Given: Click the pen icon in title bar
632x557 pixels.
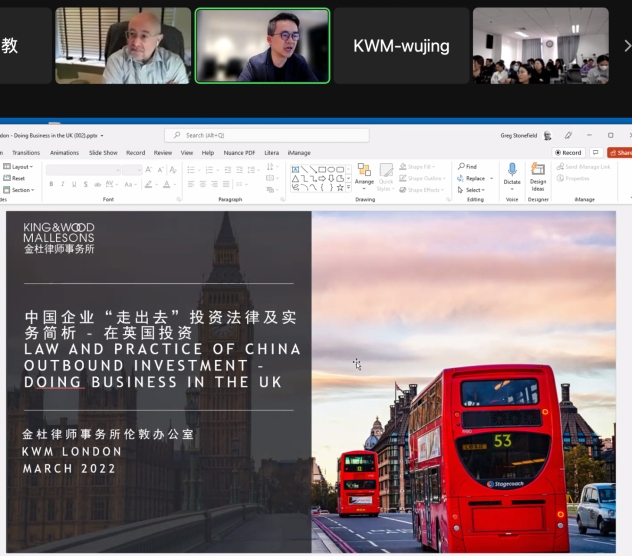Looking at the screenshot, I should (568, 135).
